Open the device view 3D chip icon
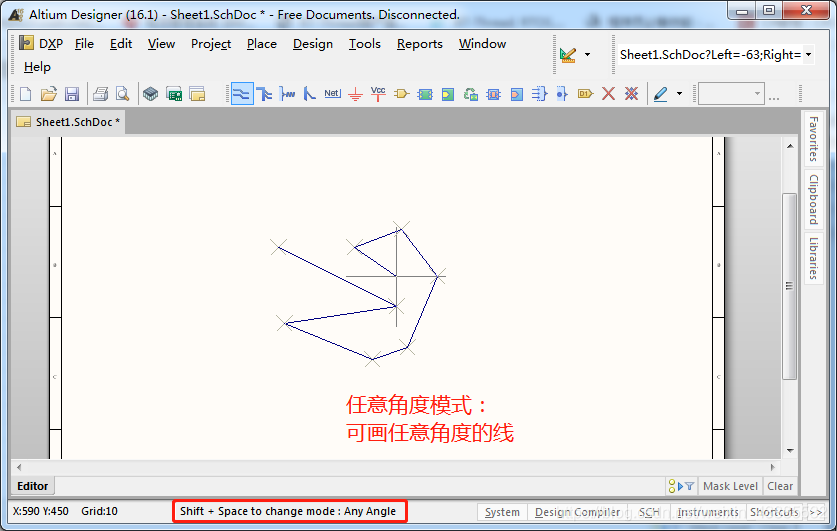The image size is (837, 531). point(151,94)
